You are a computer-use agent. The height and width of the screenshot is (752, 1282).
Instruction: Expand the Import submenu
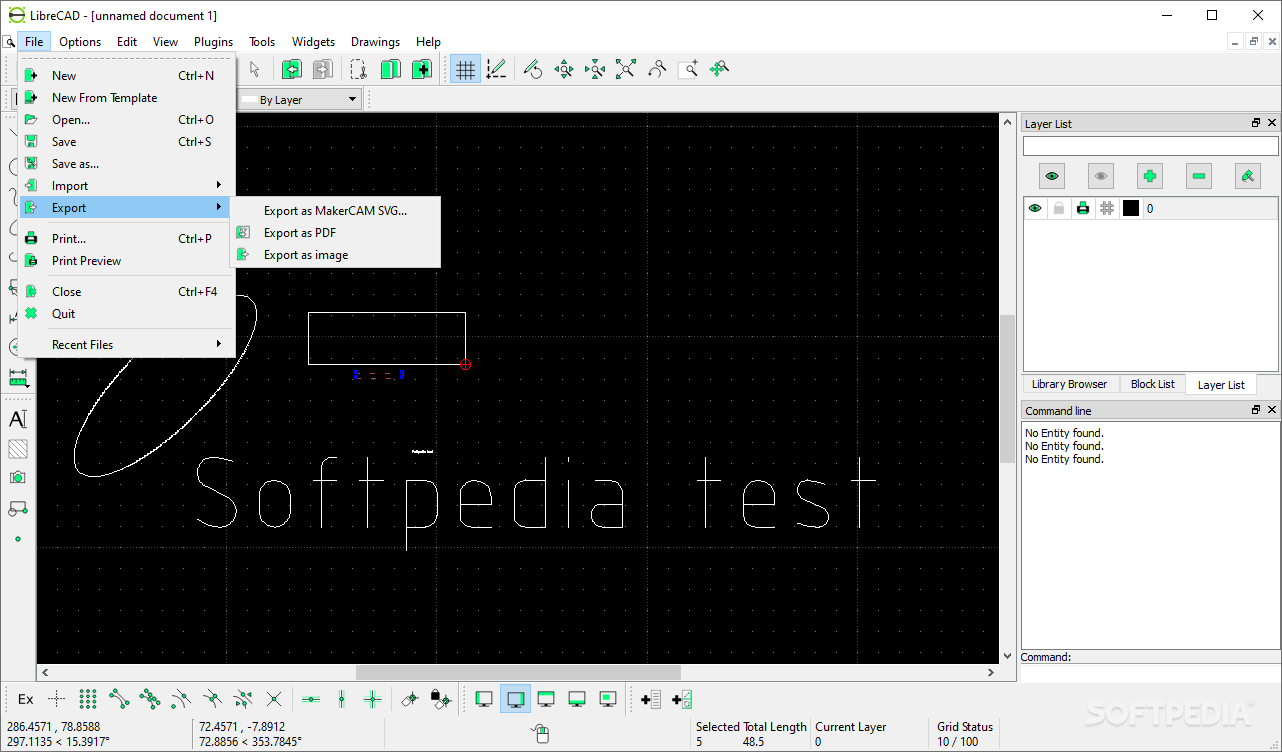[x=127, y=185]
